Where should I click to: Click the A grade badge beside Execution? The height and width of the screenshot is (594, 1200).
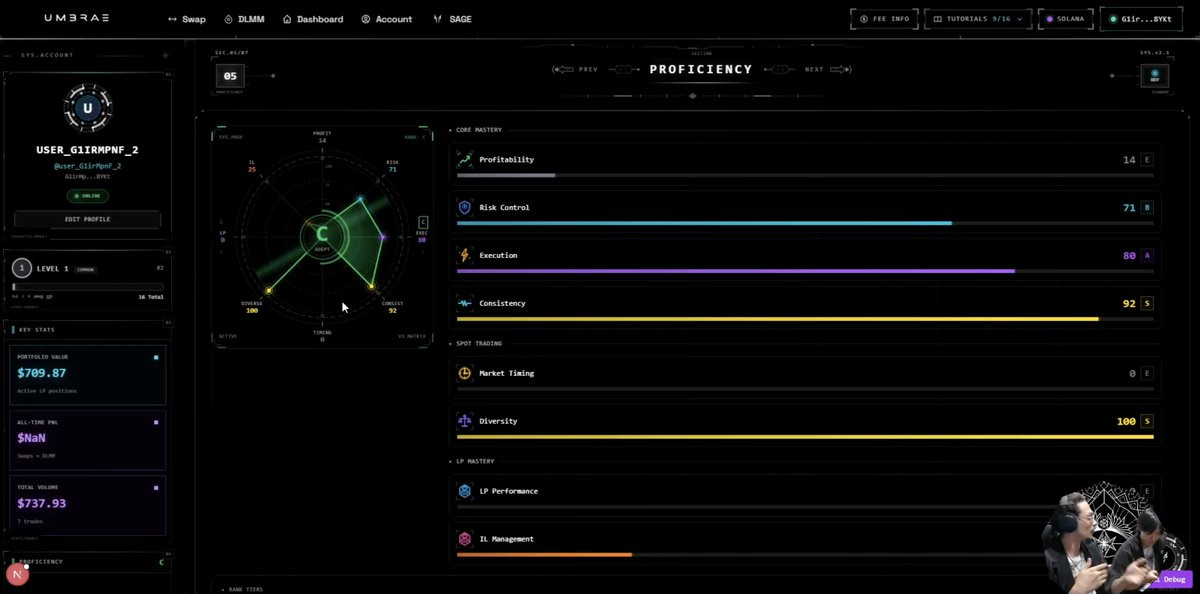click(1147, 256)
